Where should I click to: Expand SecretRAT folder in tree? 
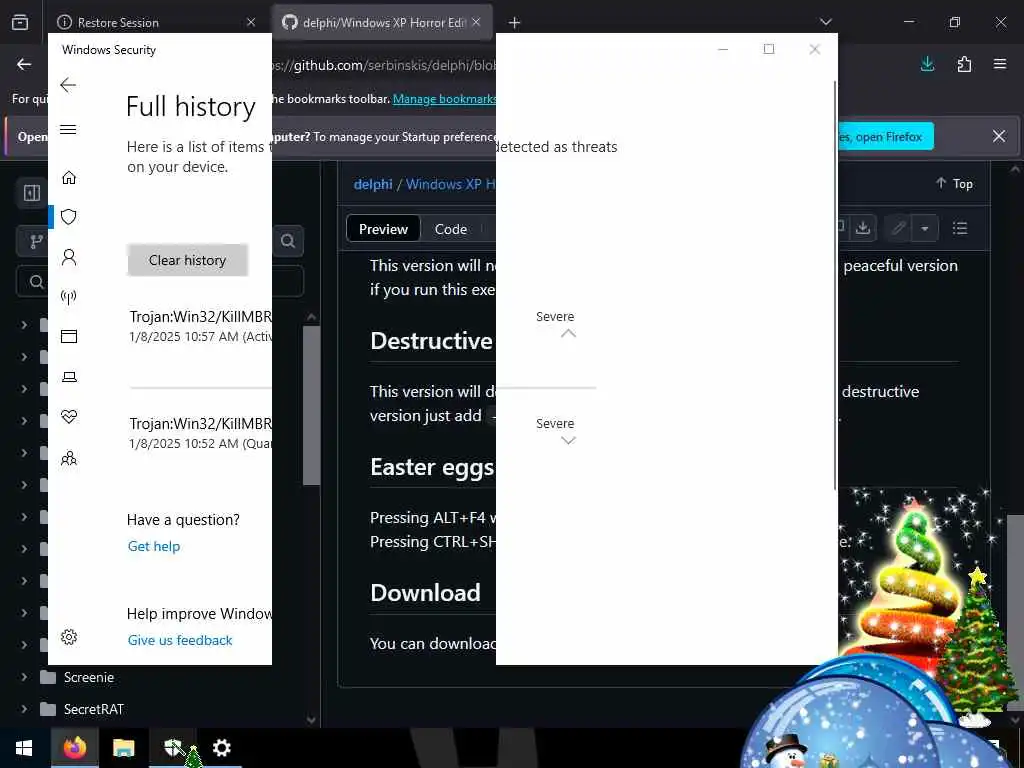click(24, 709)
